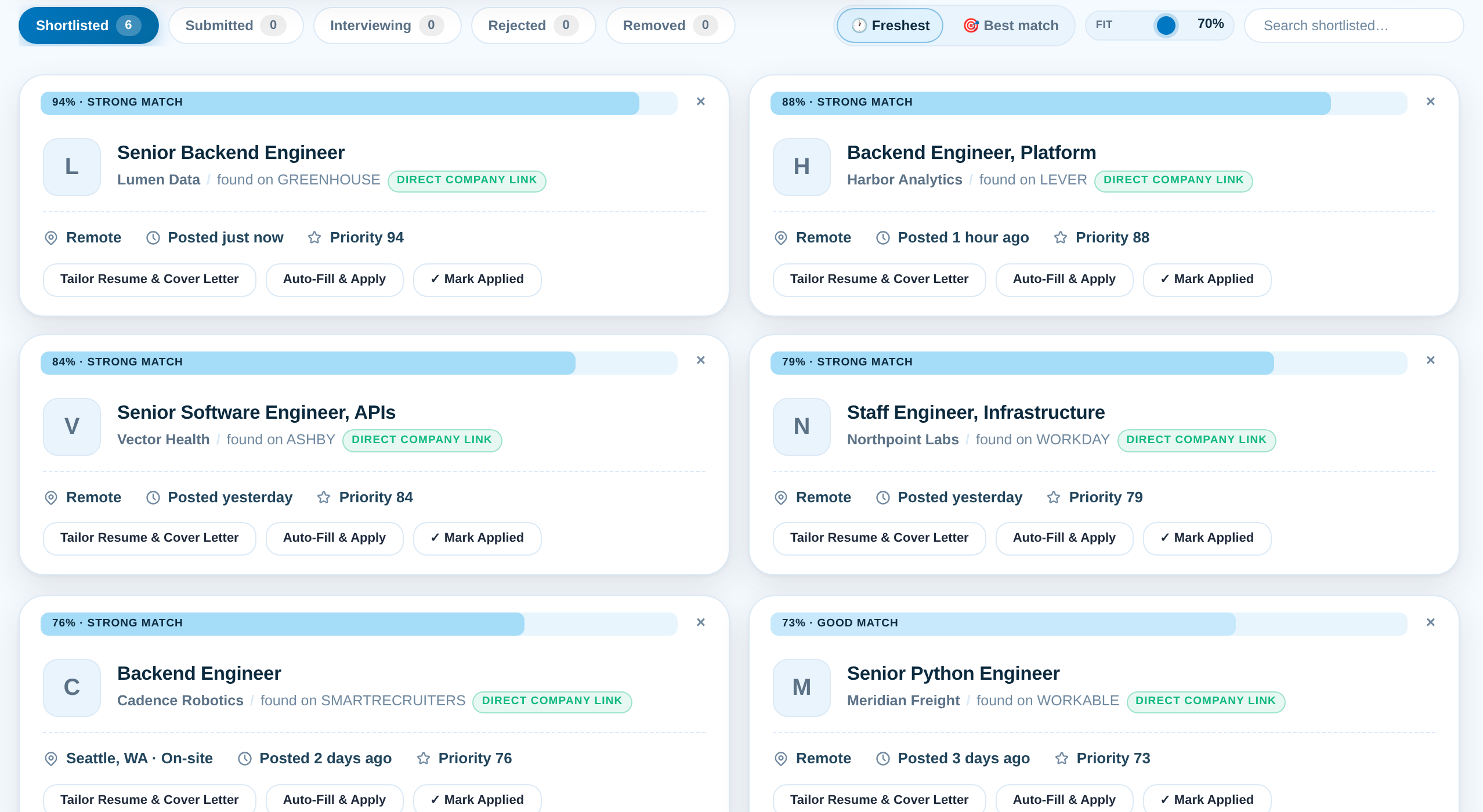Image resolution: width=1483 pixels, height=812 pixels.
Task: Auto-Fill & Apply to Northpoint Labs
Action: tap(1064, 538)
